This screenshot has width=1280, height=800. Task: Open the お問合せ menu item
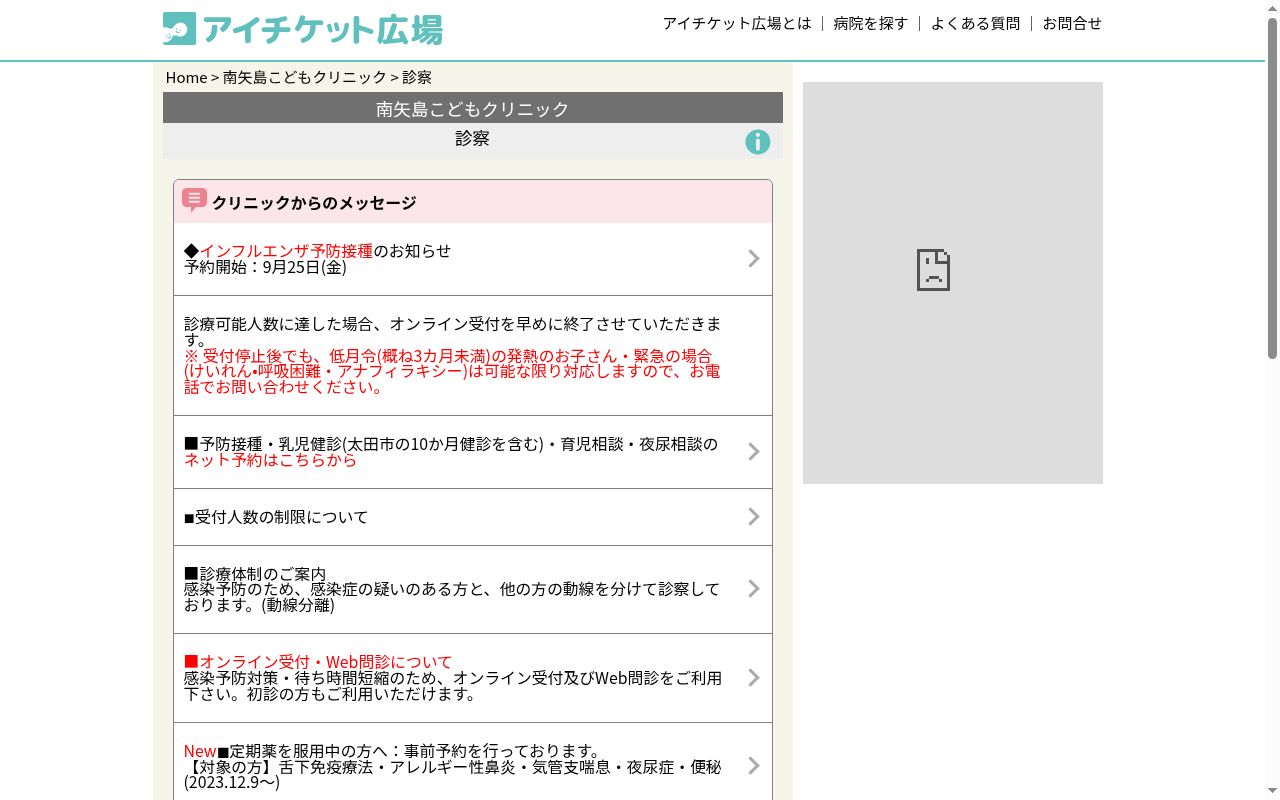[1072, 23]
